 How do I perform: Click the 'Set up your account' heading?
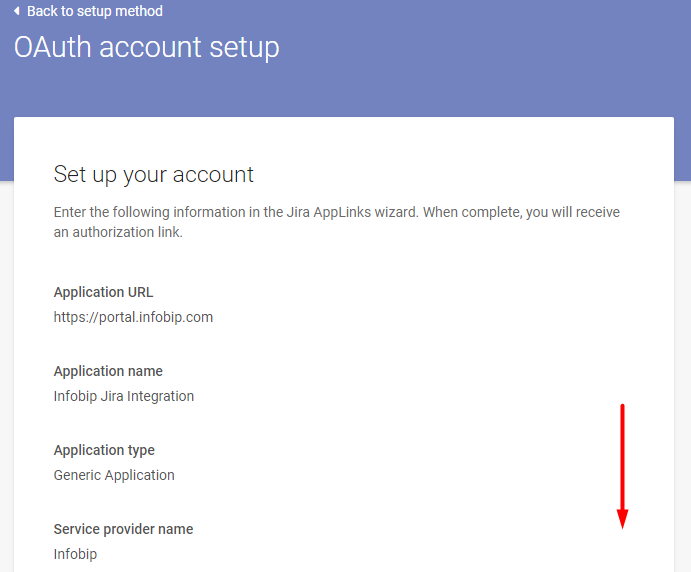tap(154, 175)
